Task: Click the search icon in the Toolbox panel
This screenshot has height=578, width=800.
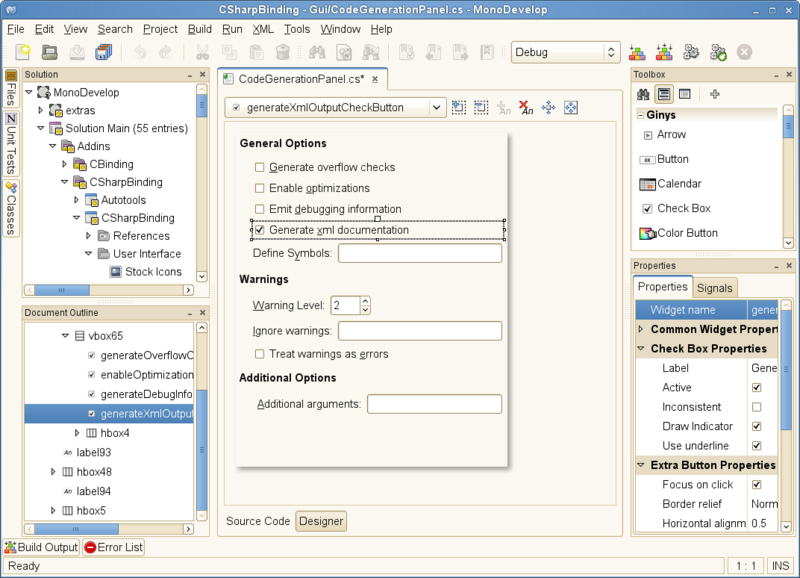Action: pos(643,94)
